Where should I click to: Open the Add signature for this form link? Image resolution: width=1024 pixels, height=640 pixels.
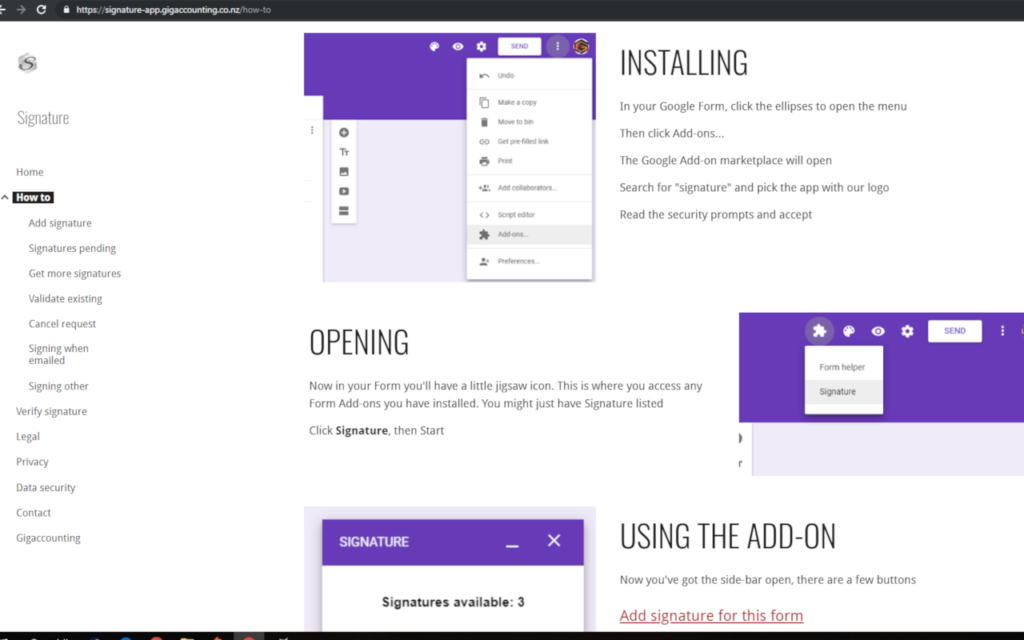711,615
